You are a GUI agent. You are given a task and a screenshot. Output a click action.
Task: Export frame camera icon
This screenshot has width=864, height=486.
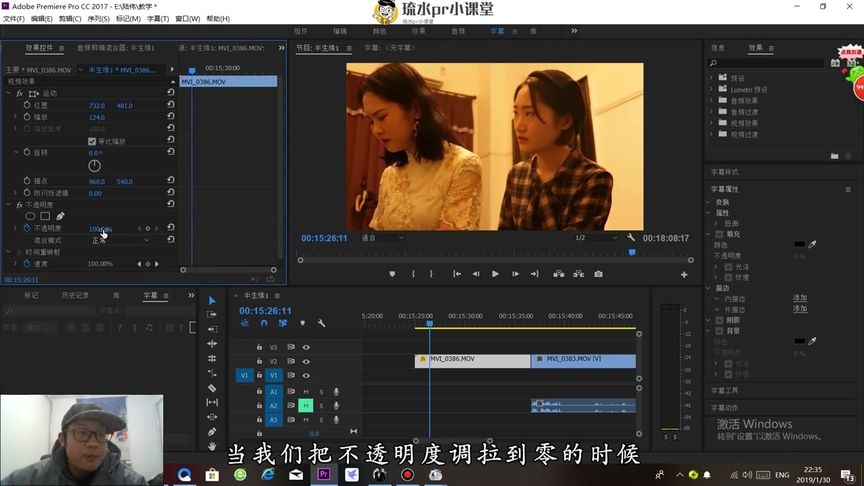tap(598, 274)
